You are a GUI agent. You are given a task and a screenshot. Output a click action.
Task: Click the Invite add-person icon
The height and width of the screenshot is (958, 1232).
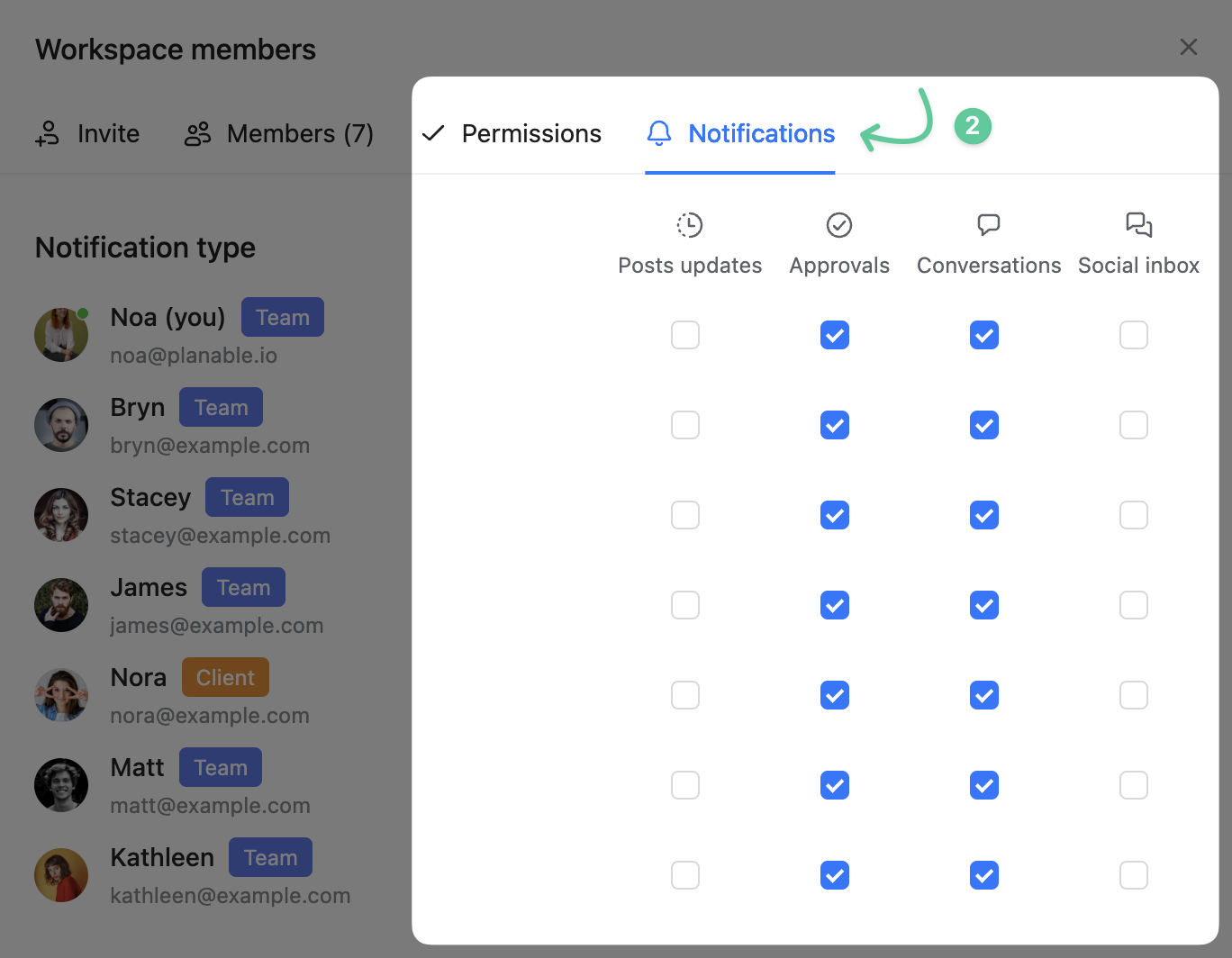(48, 134)
